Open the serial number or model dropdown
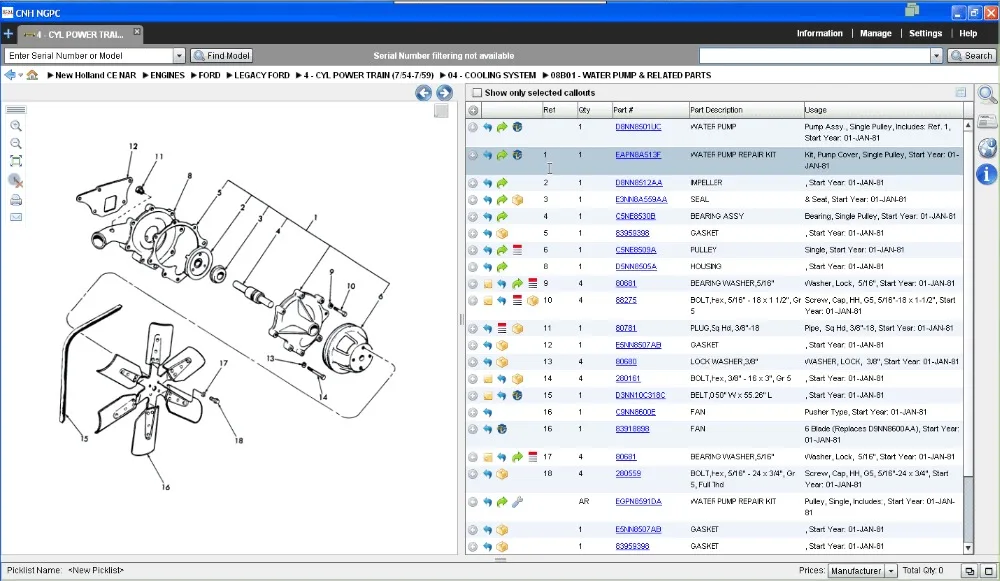 [x=180, y=56]
